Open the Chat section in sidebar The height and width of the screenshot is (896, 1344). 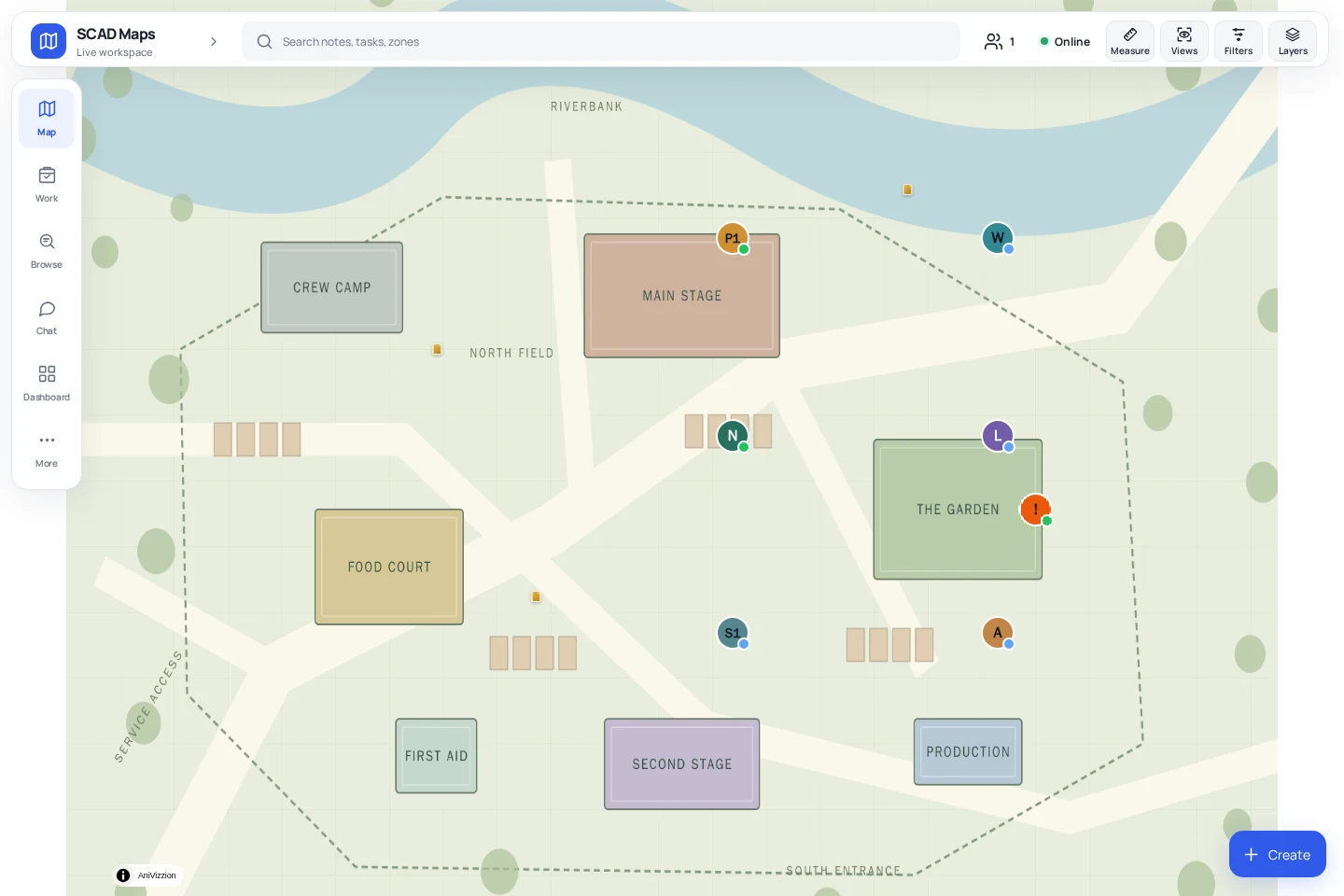(47, 317)
